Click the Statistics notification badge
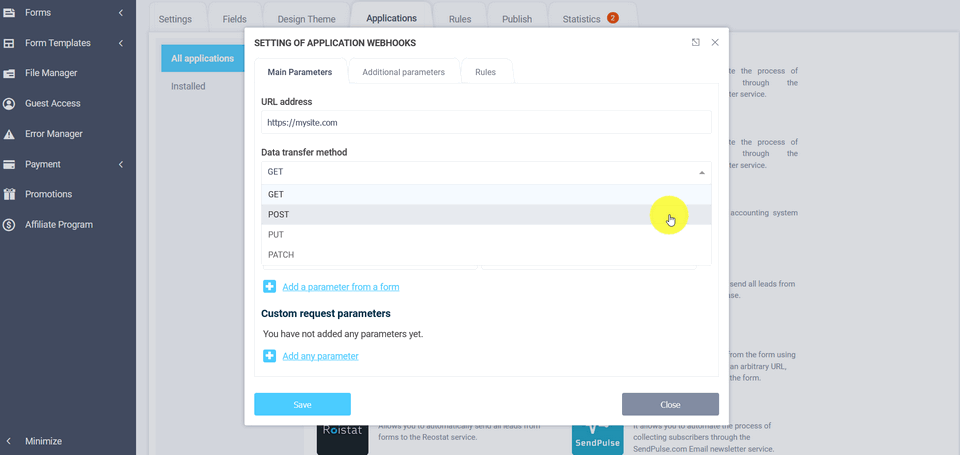The image size is (960, 455). (613, 18)
